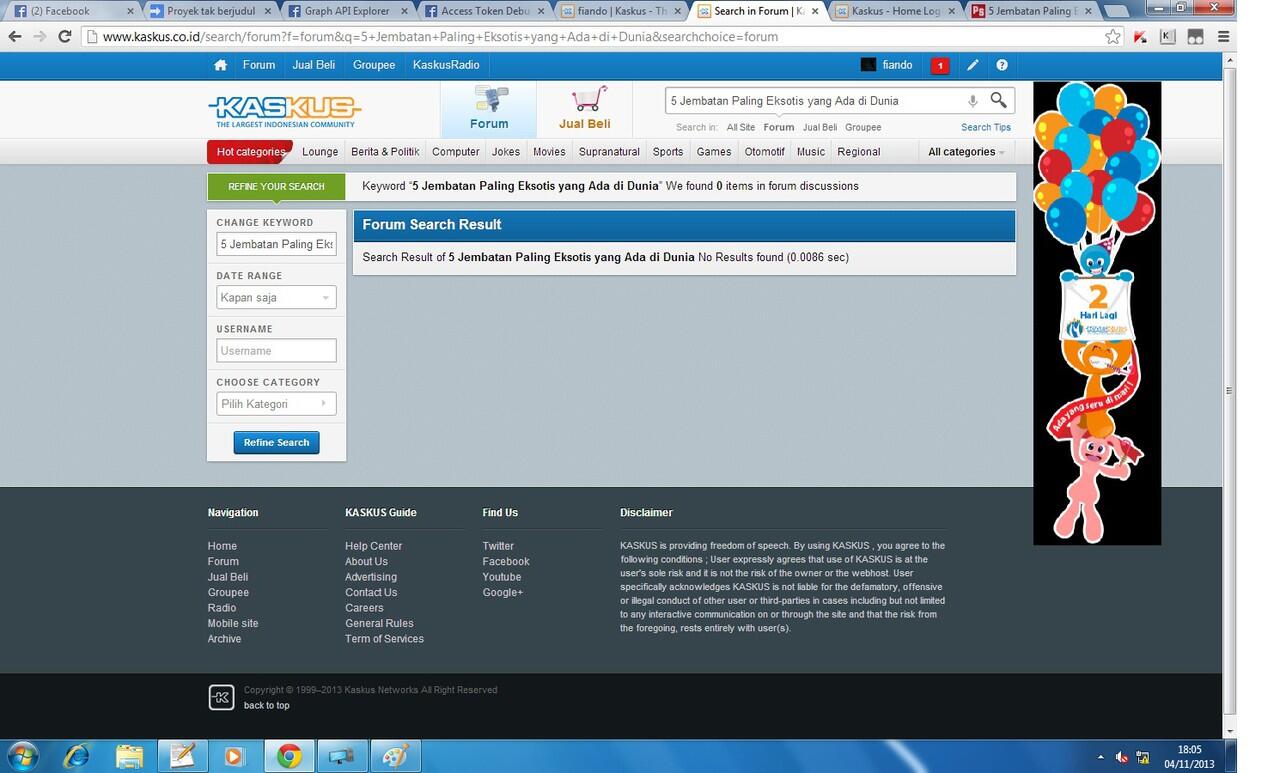1280x773 pixels.
Task: Open Berita & Politik category
Action: click(385, 152)
